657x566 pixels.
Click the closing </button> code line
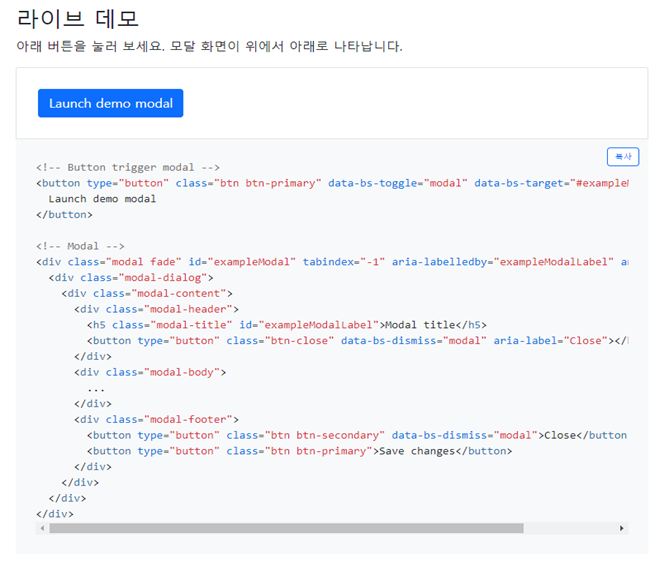(x=64, y=215)
